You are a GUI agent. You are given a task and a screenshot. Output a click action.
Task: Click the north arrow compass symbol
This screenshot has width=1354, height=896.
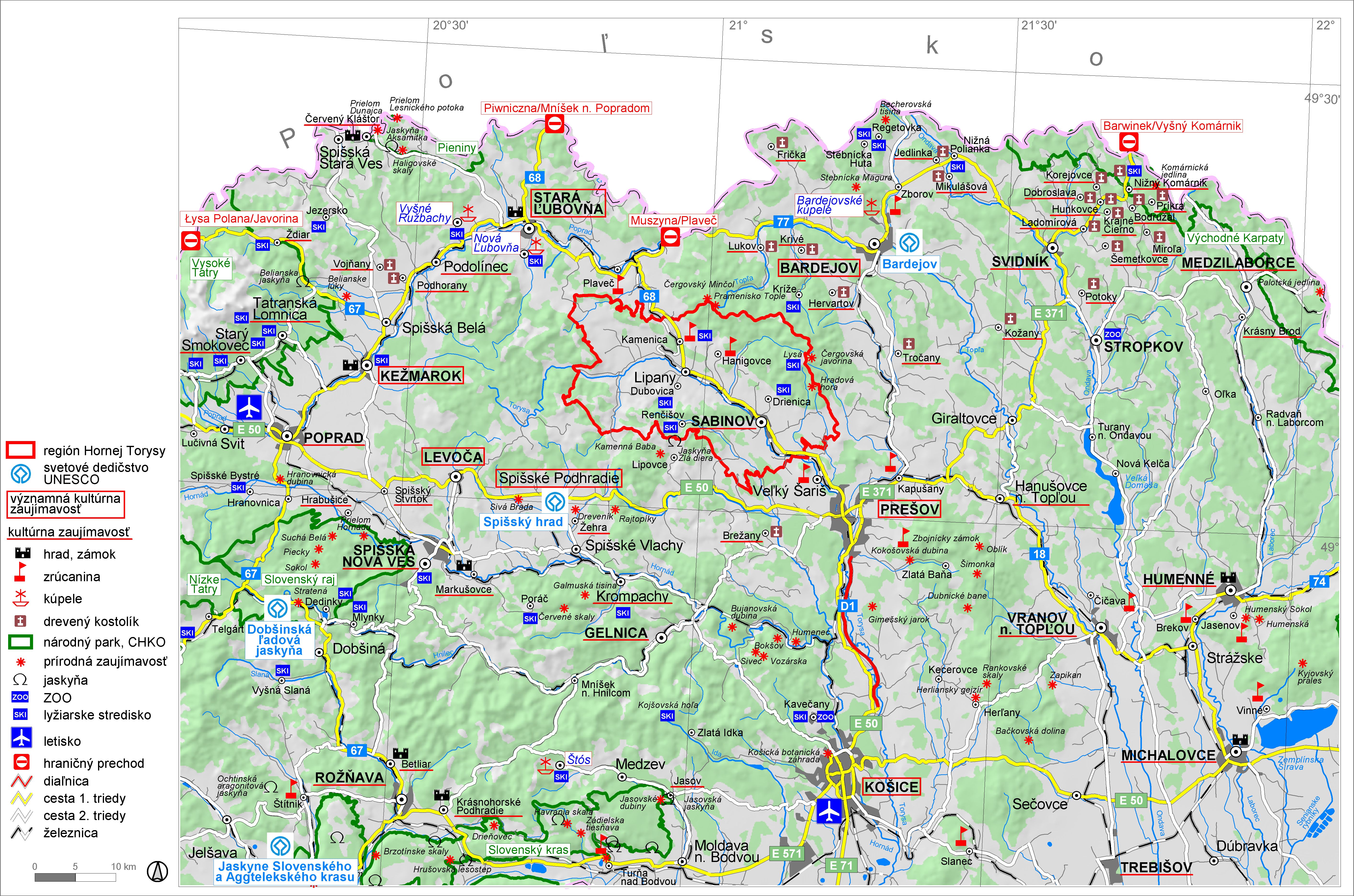[157, 871]
